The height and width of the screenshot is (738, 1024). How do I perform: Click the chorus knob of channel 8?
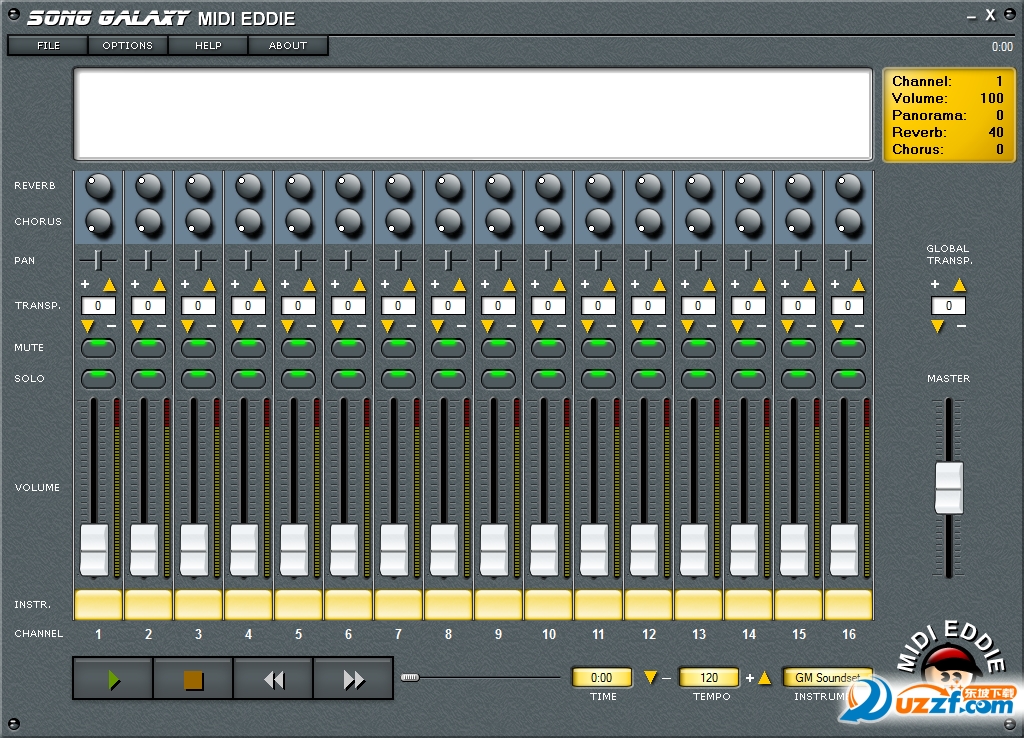click(449, 222)
